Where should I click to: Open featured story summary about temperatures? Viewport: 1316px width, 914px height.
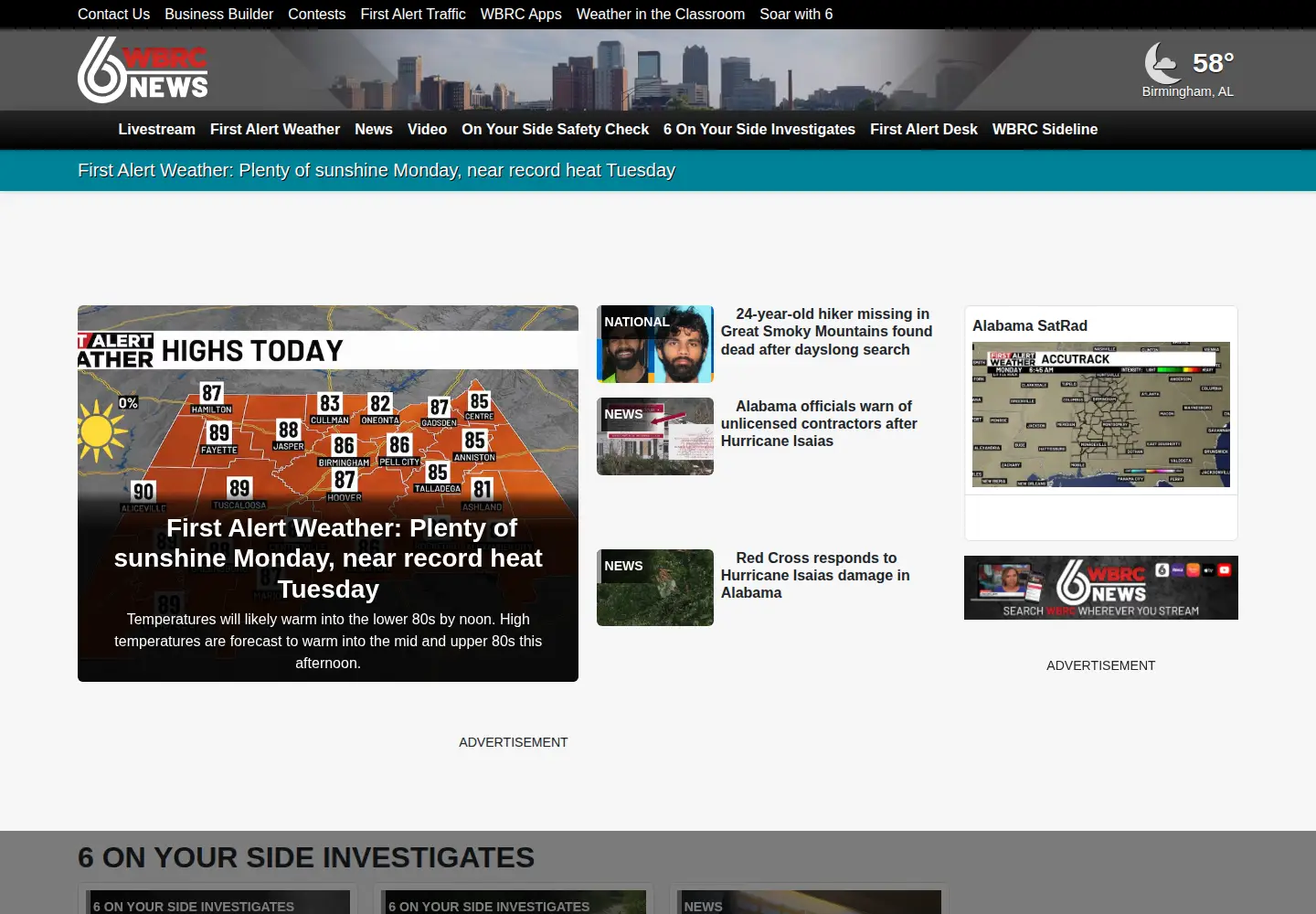328,641
